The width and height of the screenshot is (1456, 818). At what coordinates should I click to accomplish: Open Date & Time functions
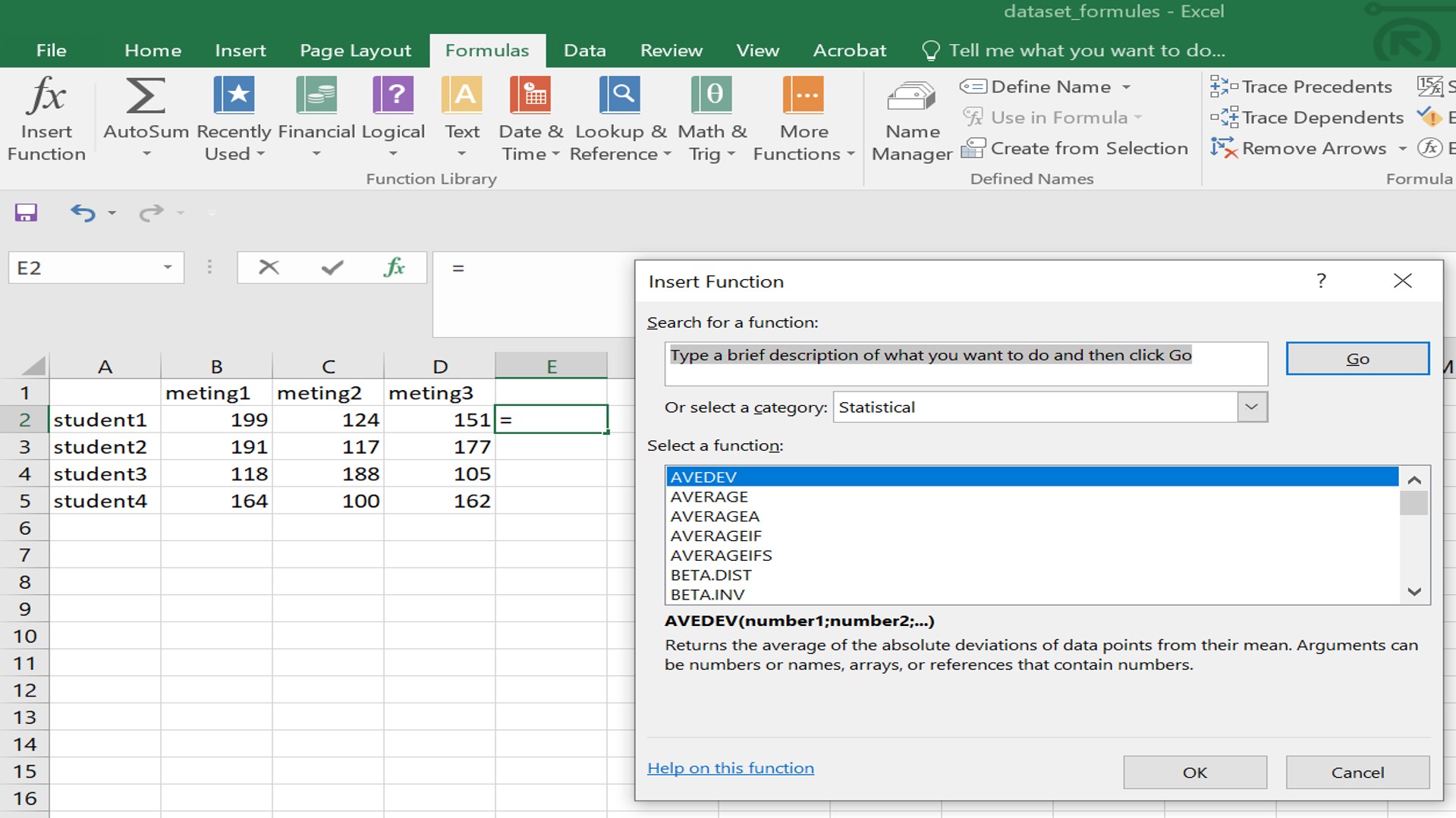530,118
